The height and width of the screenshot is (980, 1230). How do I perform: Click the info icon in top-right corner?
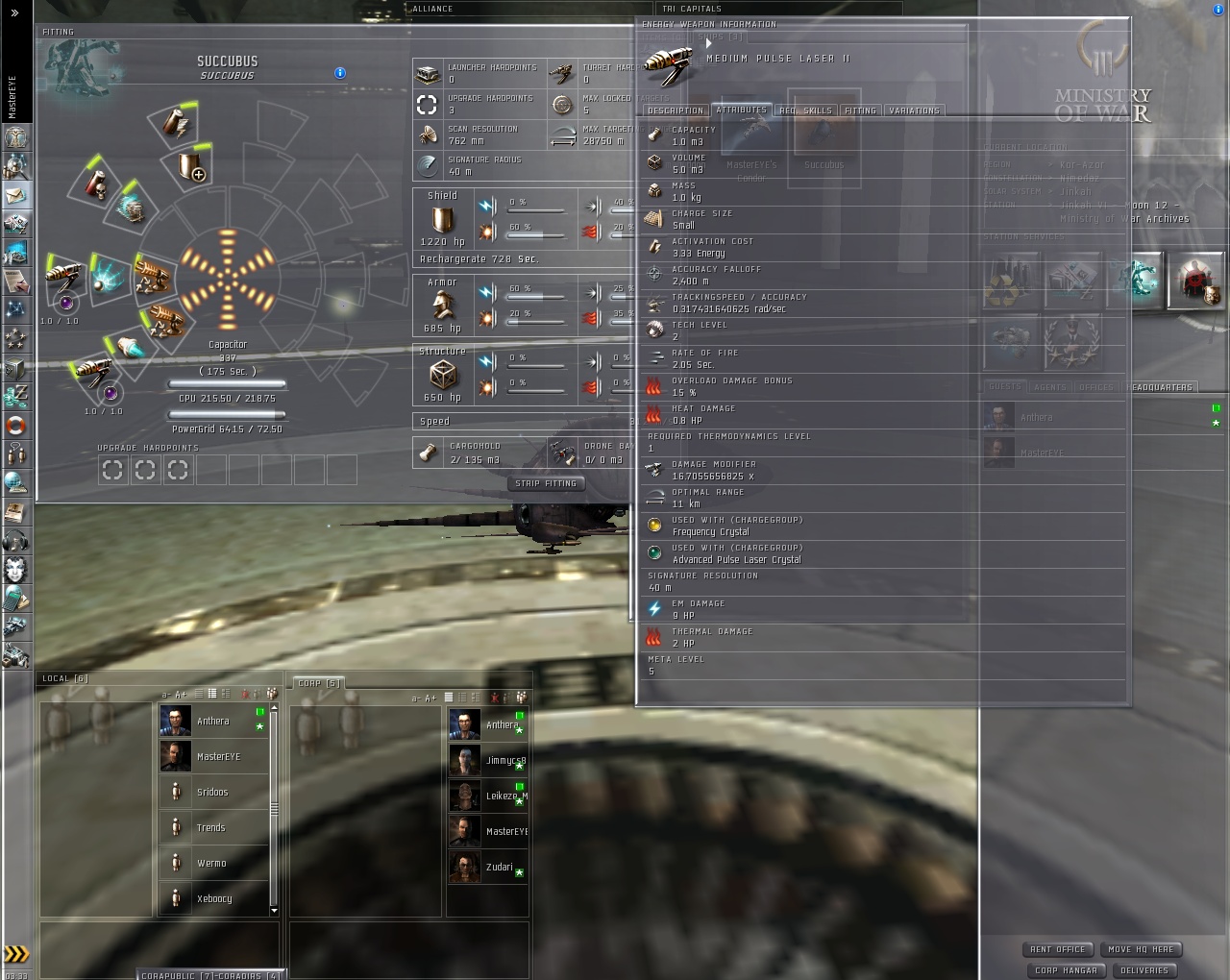point(1218,10)
